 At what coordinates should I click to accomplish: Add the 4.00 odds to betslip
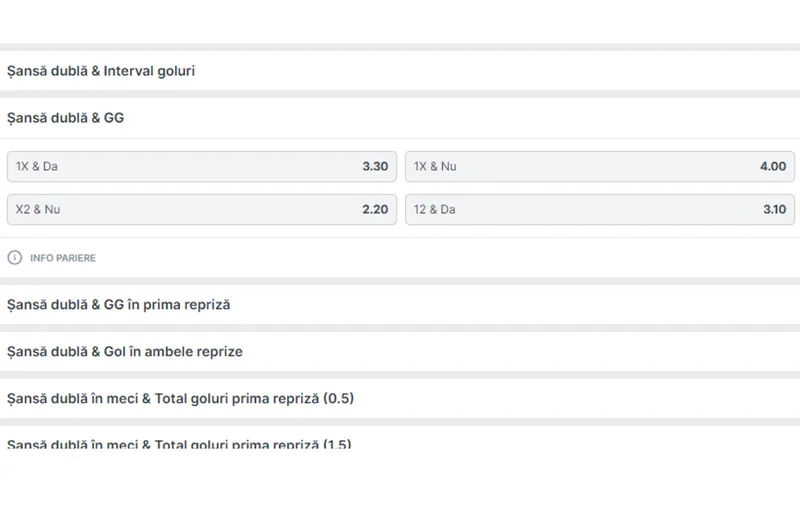pyautogui.click(x=773, y=167)
